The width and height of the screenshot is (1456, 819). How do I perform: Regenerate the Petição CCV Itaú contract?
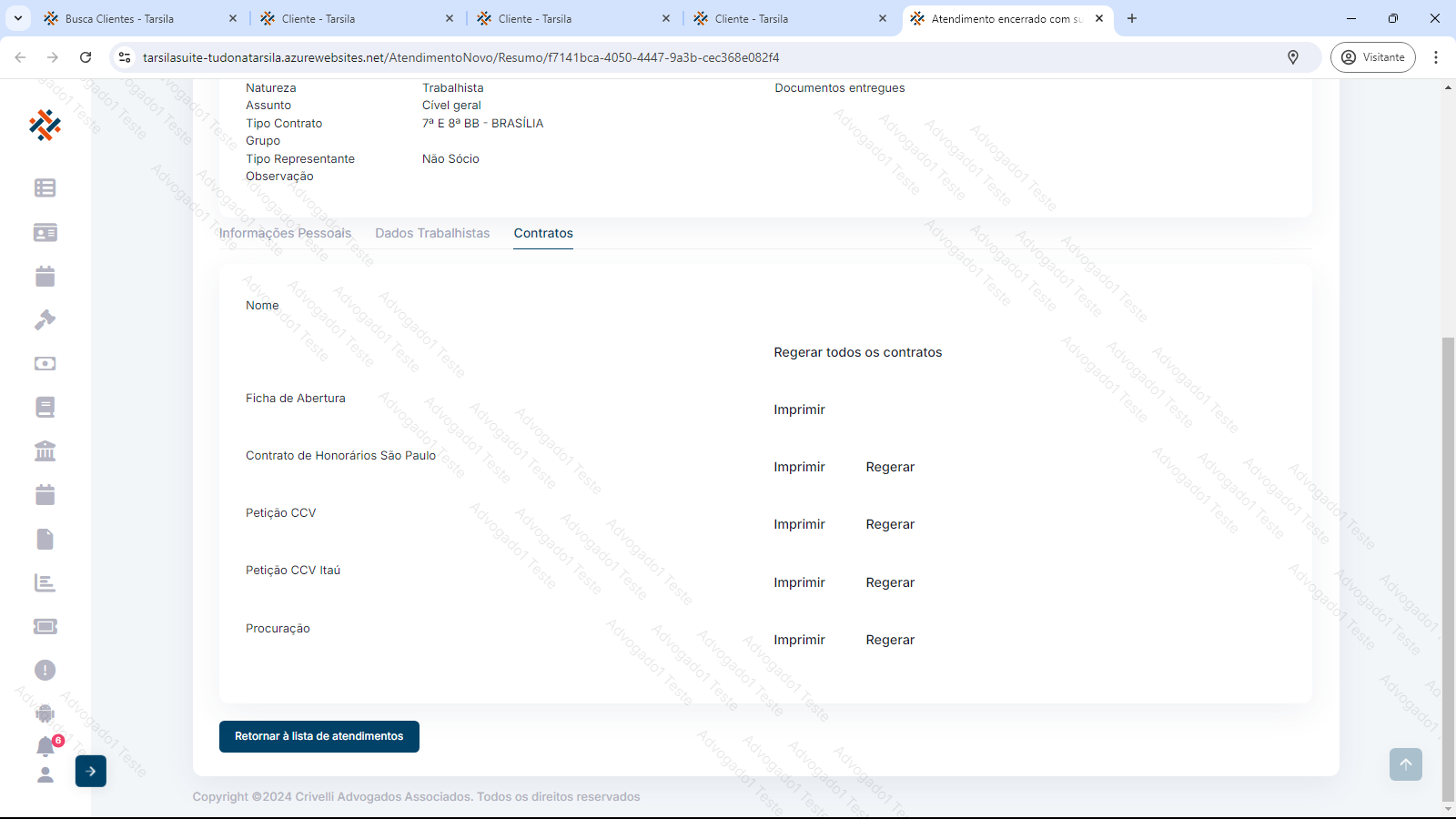point(890,583)
